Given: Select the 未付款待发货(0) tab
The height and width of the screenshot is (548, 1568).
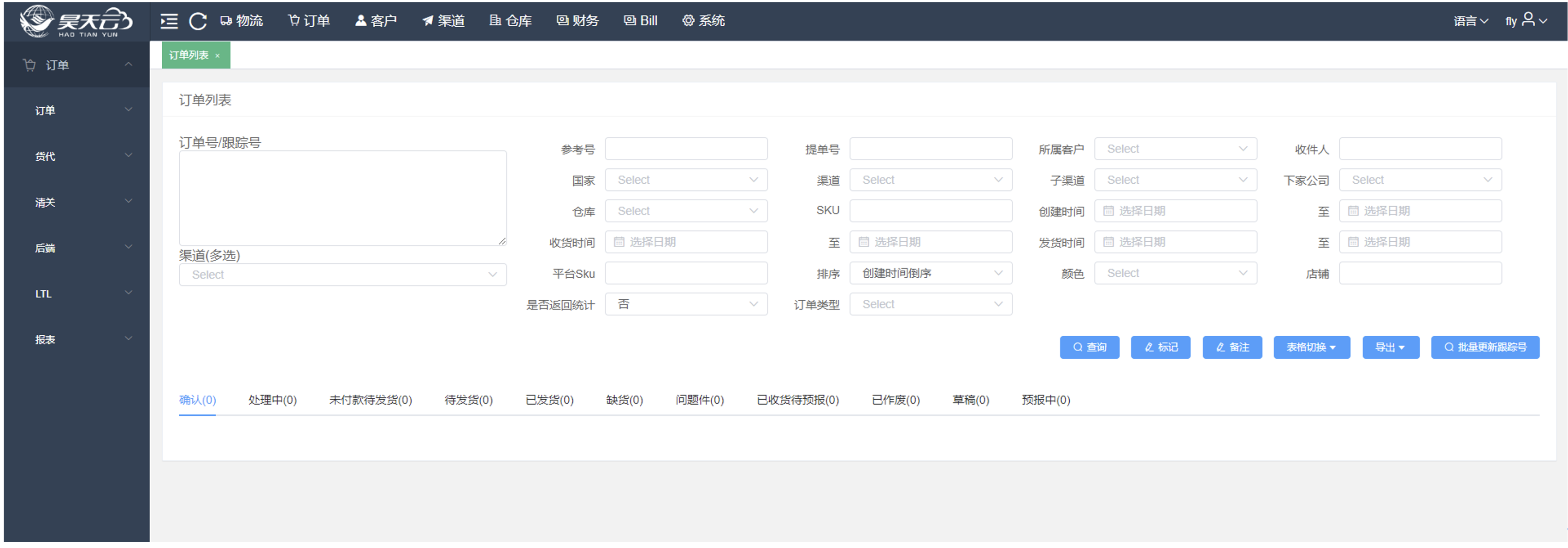Looking at the screenshot, I should (x=371, y=400).
